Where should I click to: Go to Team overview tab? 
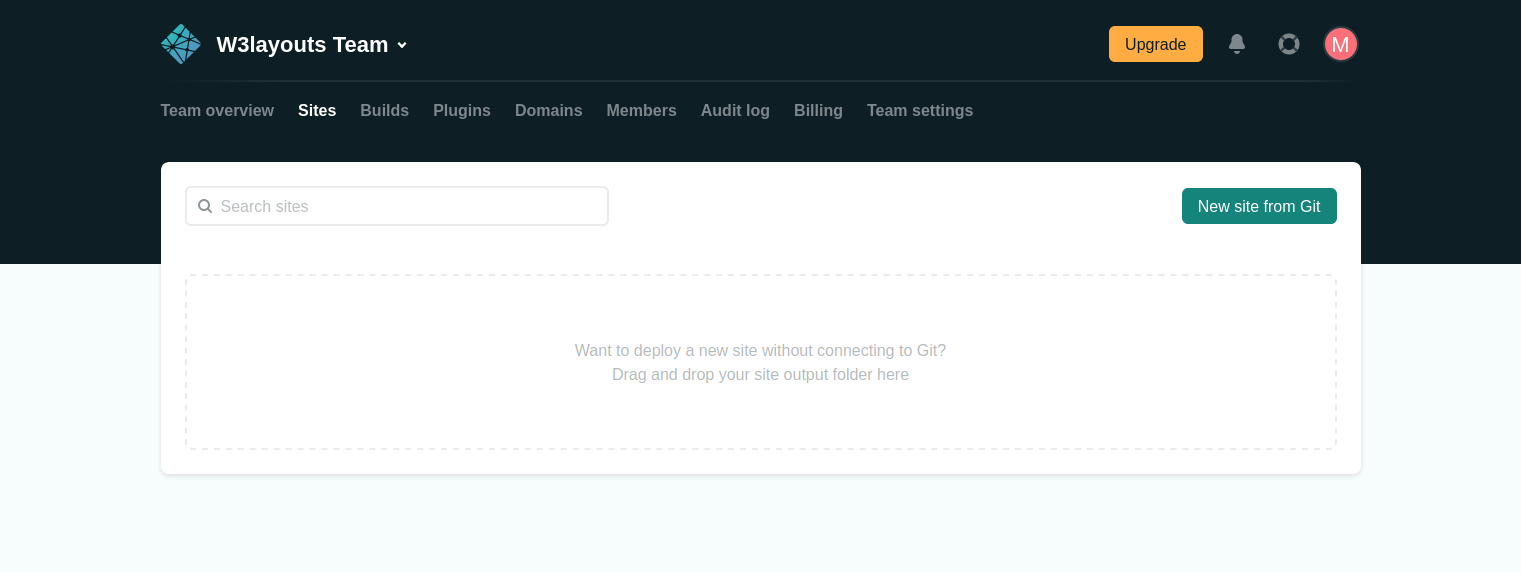pos(217,110)
